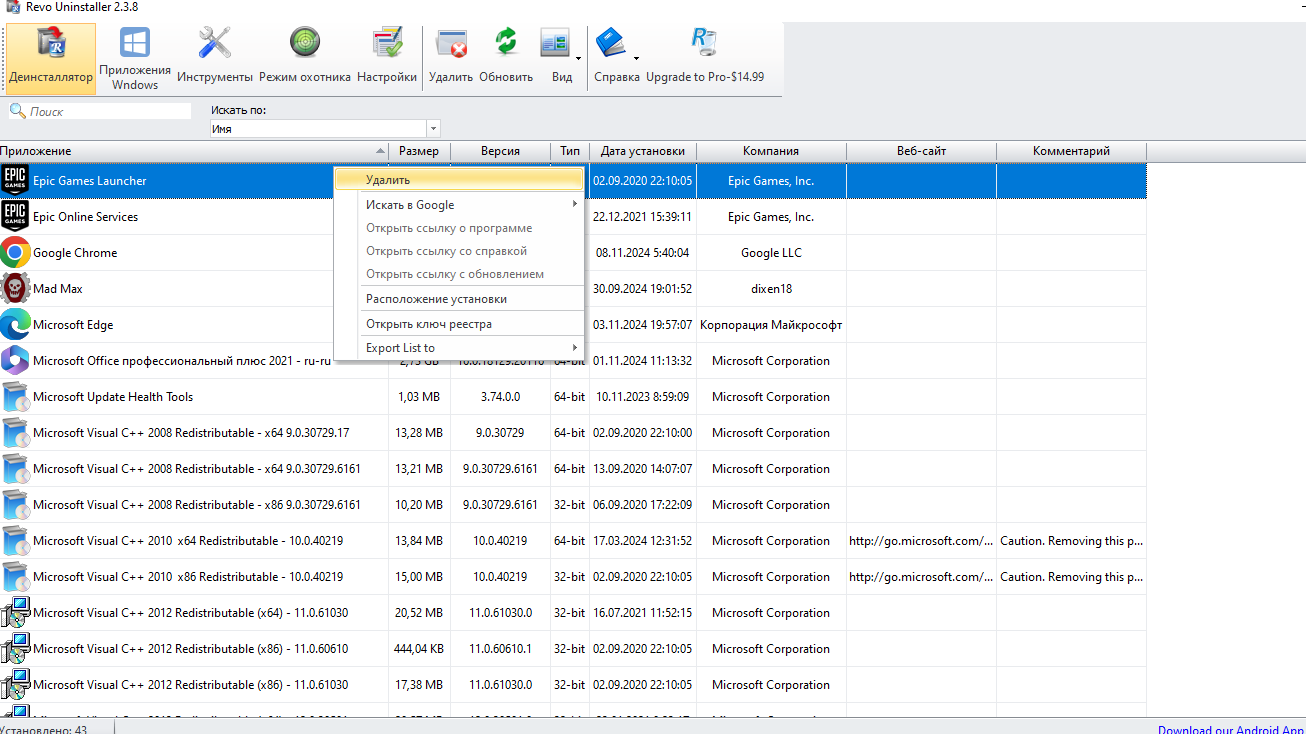Choose Удалить in the context menu
This screenshot has width=1306, height=734.
pyautogui.click(x=459, y=180)
